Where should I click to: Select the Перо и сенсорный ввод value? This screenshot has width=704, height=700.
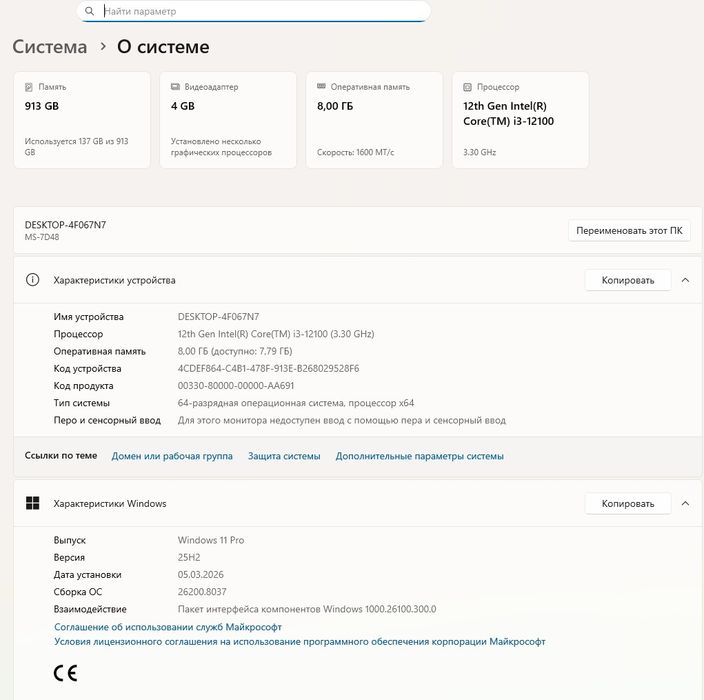[x=342, y=420]
